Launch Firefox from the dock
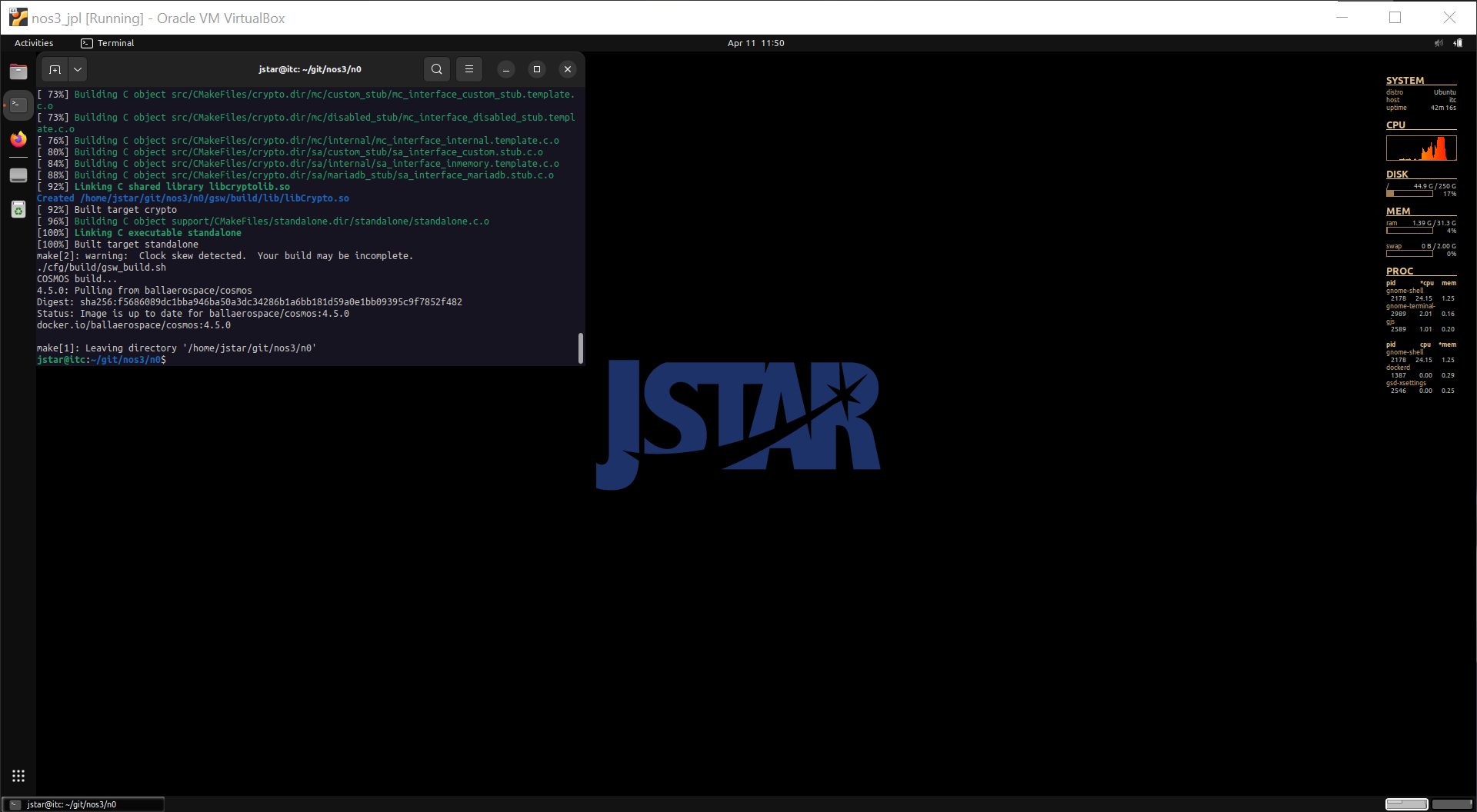The image size is (1477, 812). pos(18,139)
